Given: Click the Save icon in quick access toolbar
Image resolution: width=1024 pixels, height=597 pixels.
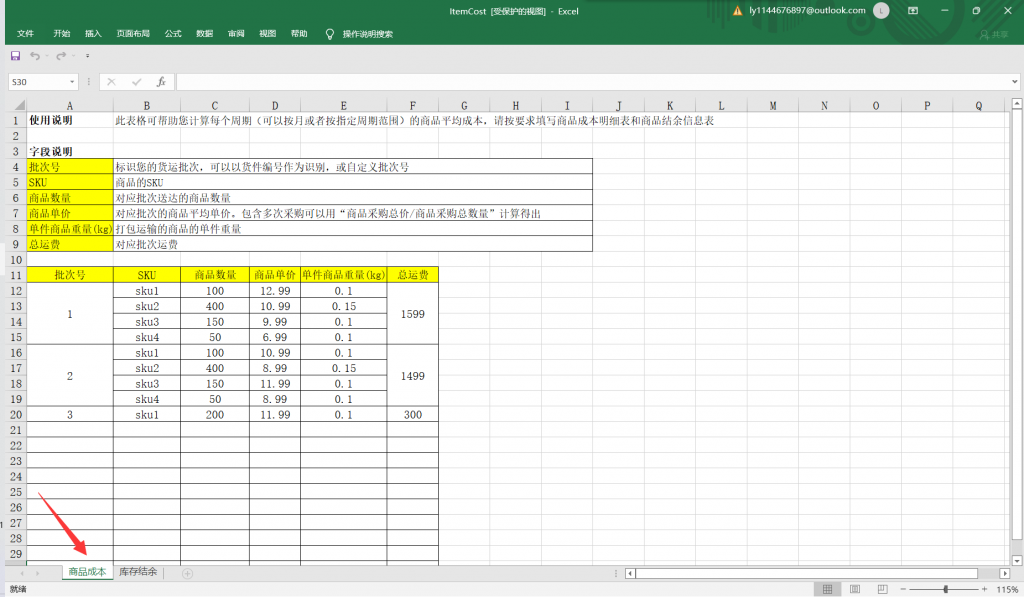Looking at the screenshot, I should [x=16, y=56].
